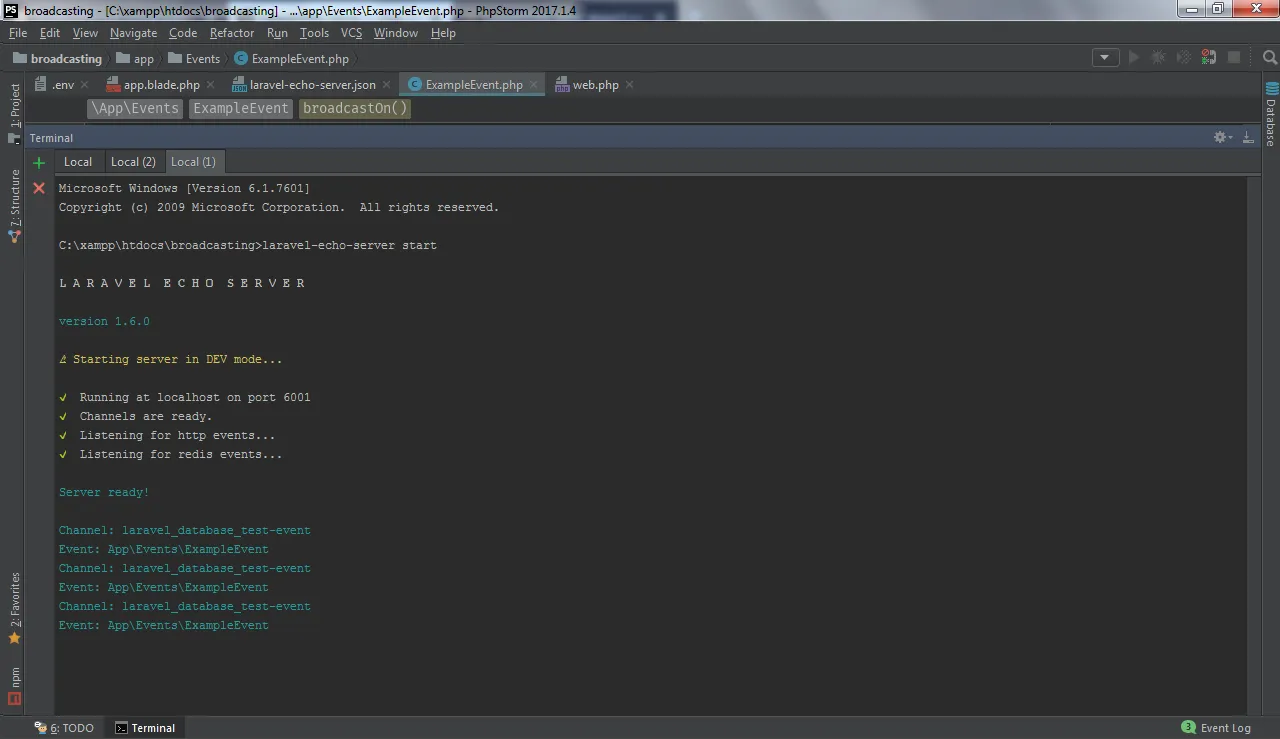Open the Project tool window
This screenshot has height=739, width=1280.
tap(14, 112)
